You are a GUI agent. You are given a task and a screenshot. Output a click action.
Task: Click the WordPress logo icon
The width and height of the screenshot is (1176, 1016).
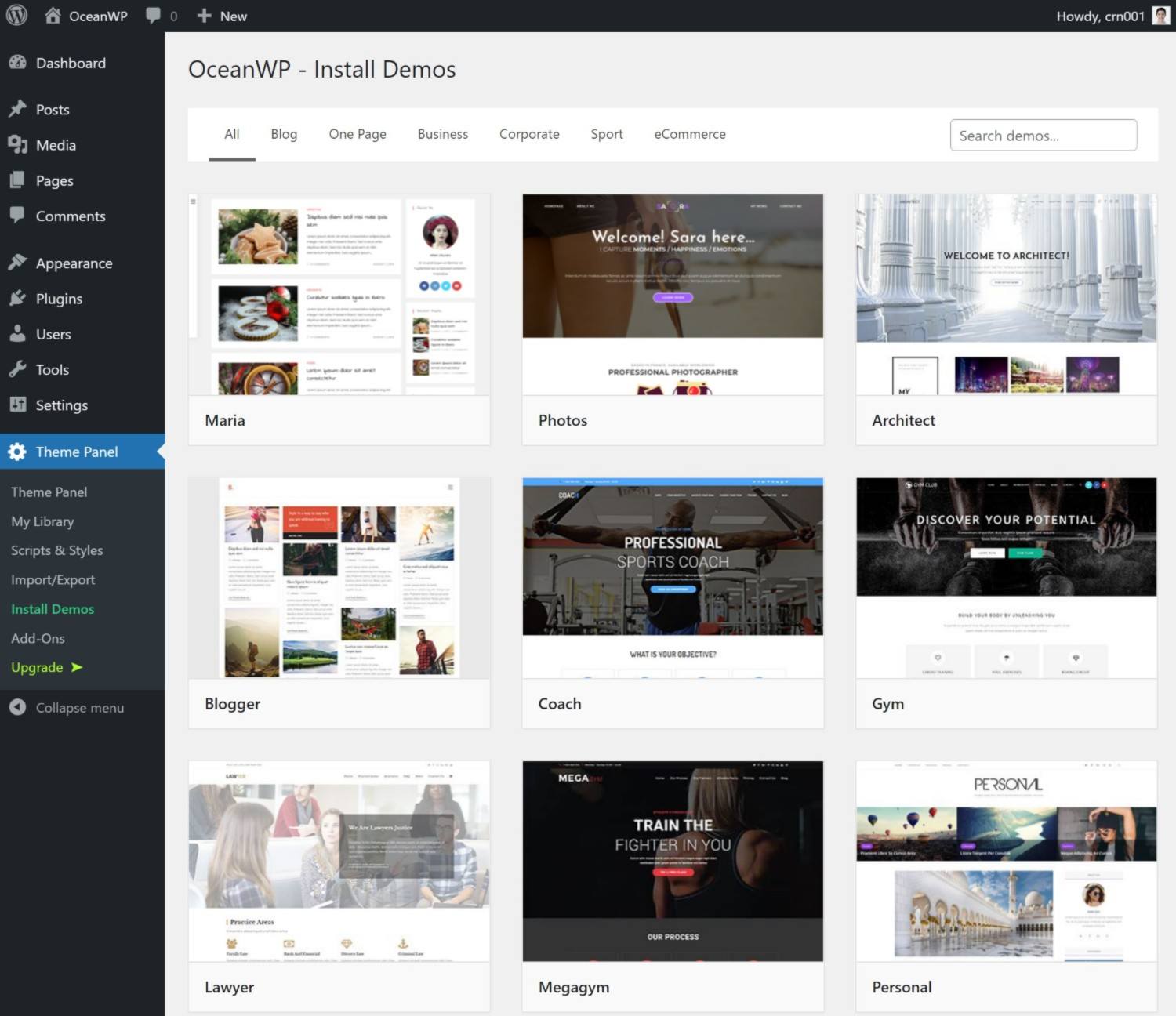(16, 16)
